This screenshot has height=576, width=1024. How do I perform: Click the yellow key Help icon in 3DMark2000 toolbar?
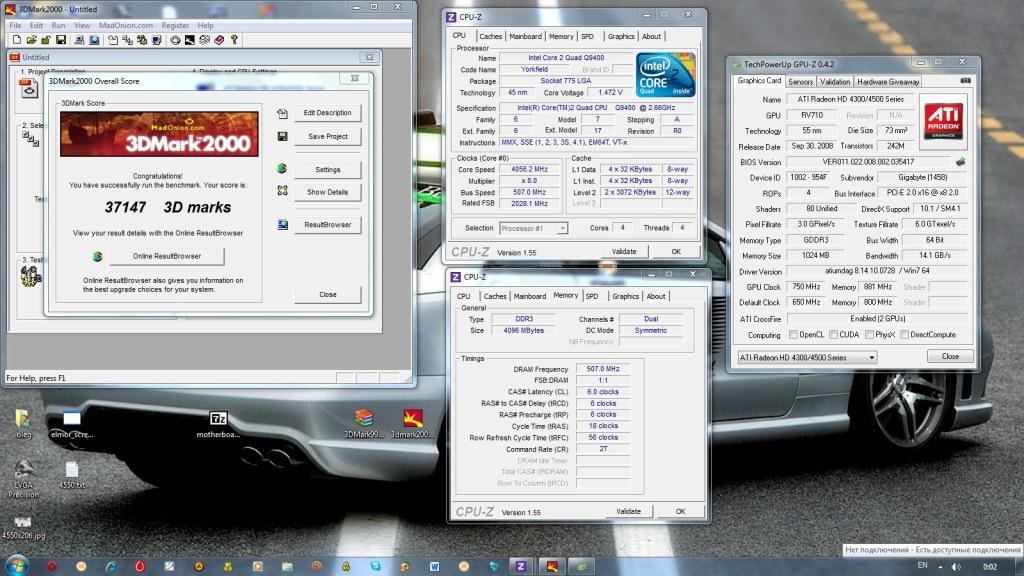point(234,40)
